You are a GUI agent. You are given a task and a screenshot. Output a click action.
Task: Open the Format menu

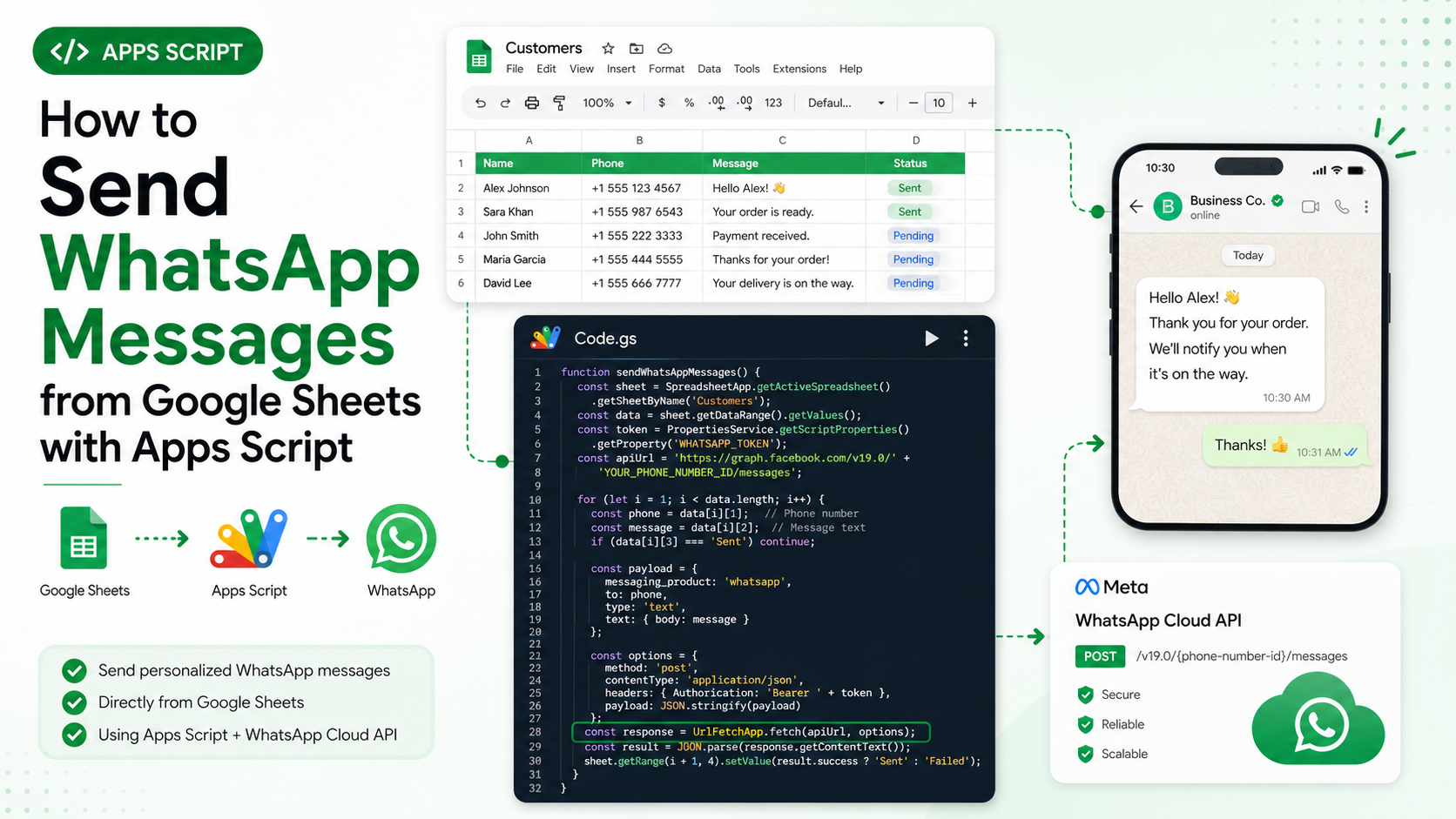click(x=666, y=69)
